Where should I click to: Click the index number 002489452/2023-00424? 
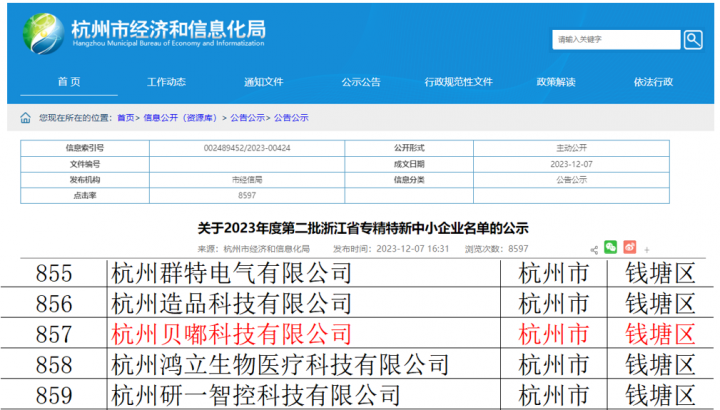click(247, 148)
